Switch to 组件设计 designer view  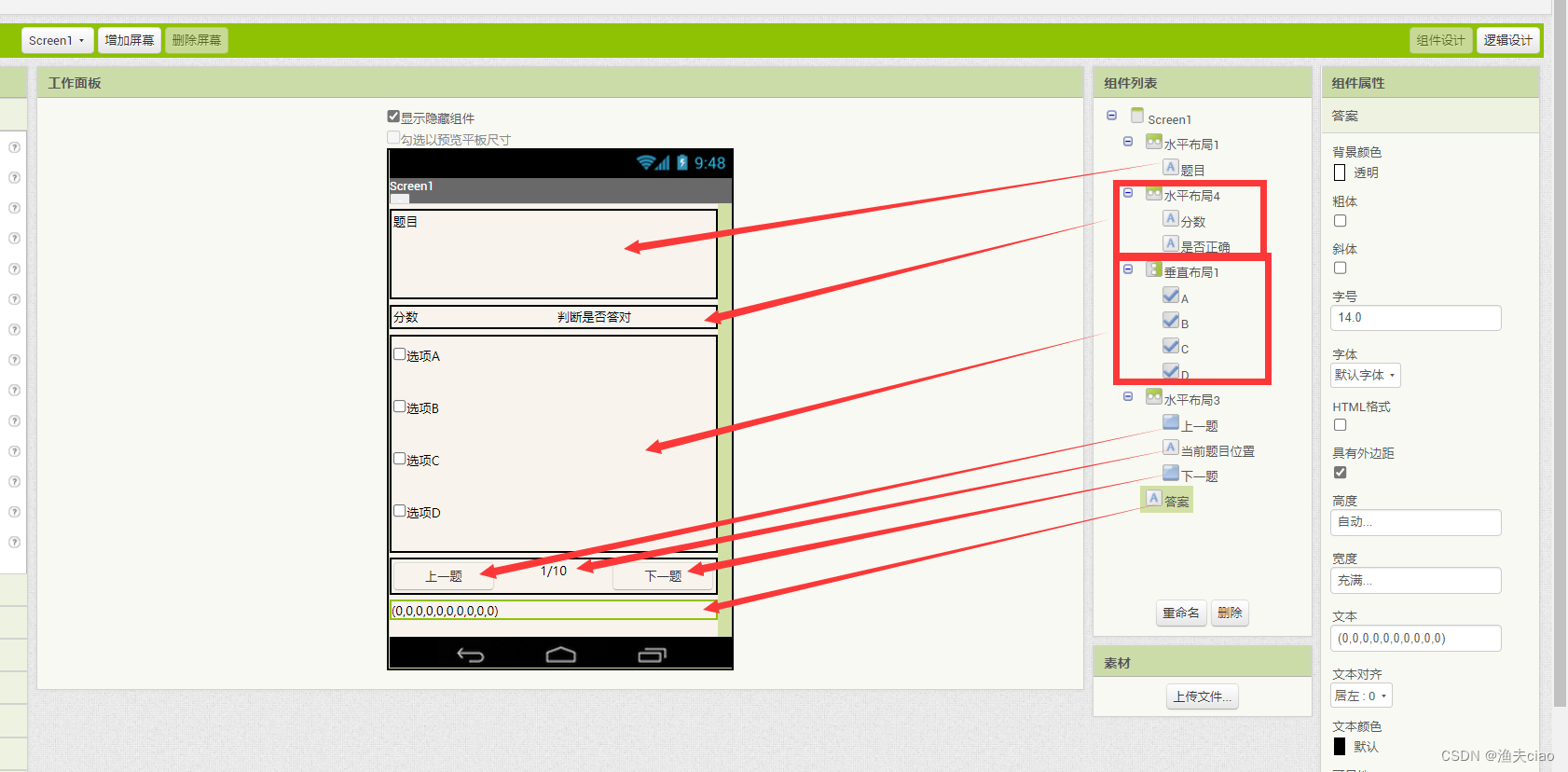coord(1440,40)
